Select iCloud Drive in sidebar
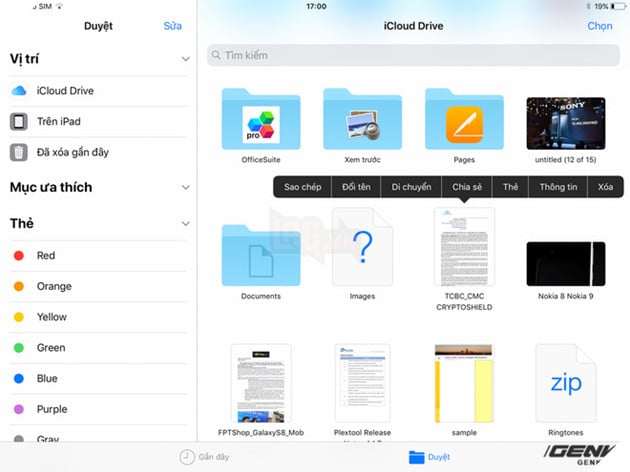The width and height of the screenshot is (630, 472). tap(65, 91)
